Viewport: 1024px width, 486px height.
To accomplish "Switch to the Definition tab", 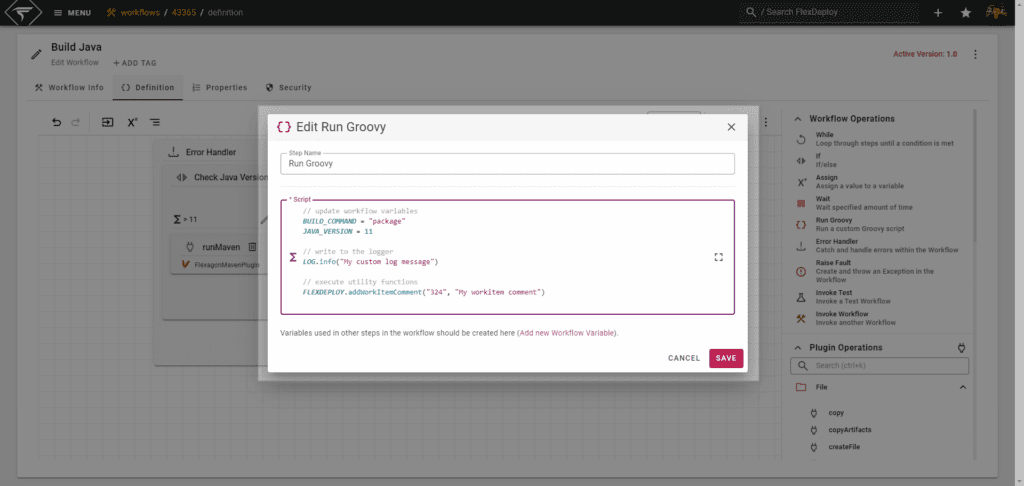I will coord(148,88).
